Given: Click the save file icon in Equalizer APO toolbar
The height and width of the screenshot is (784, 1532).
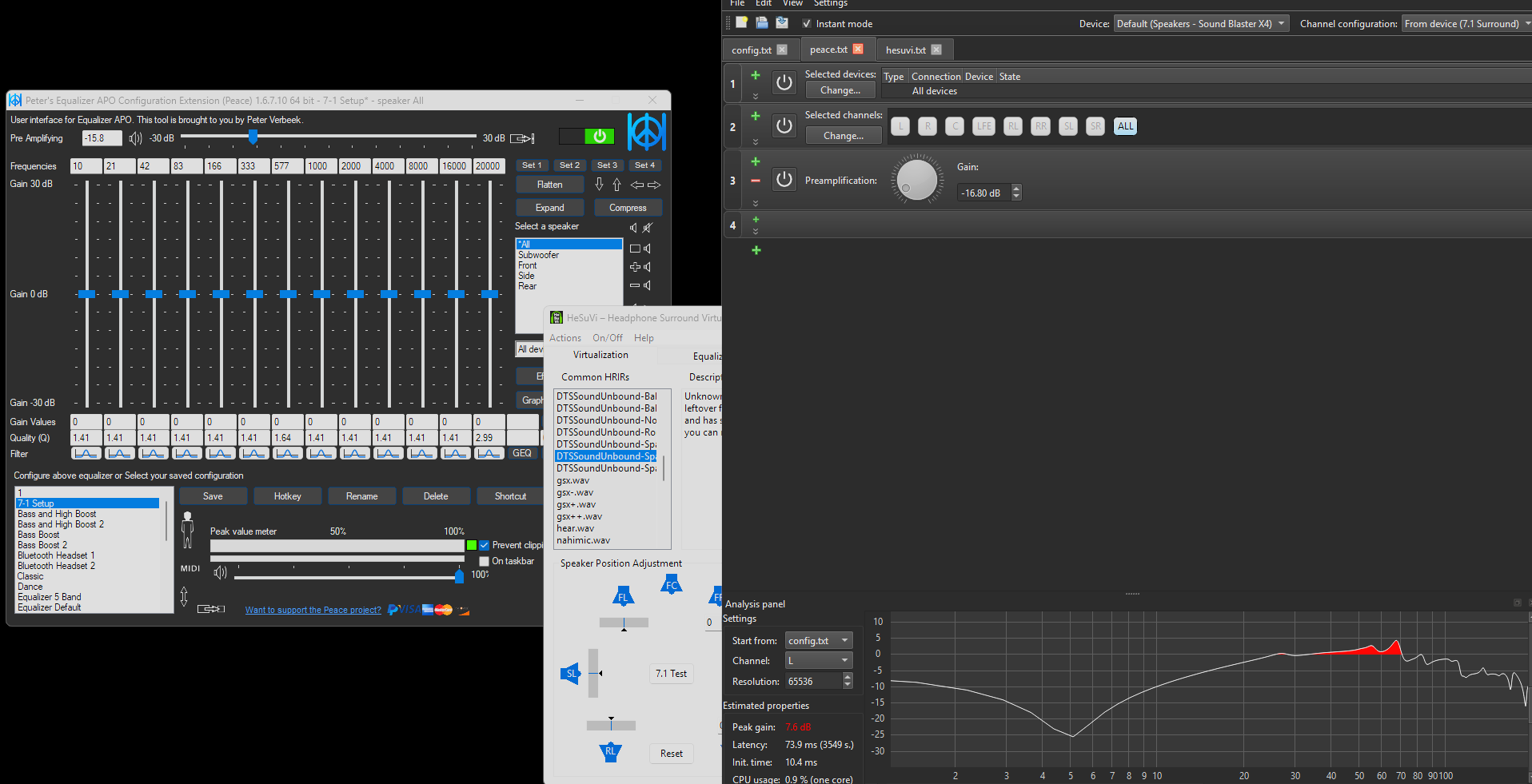Looking at the screenshot, I should pos(782,22).
